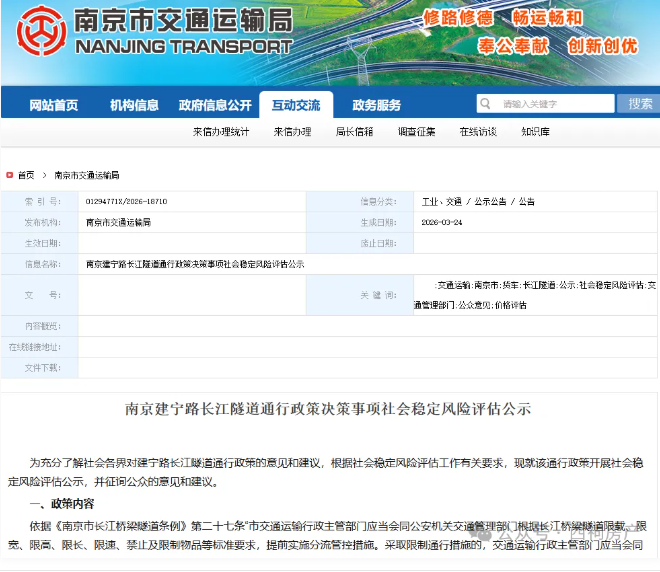Click the 搜索 search button

pos(640,104)
